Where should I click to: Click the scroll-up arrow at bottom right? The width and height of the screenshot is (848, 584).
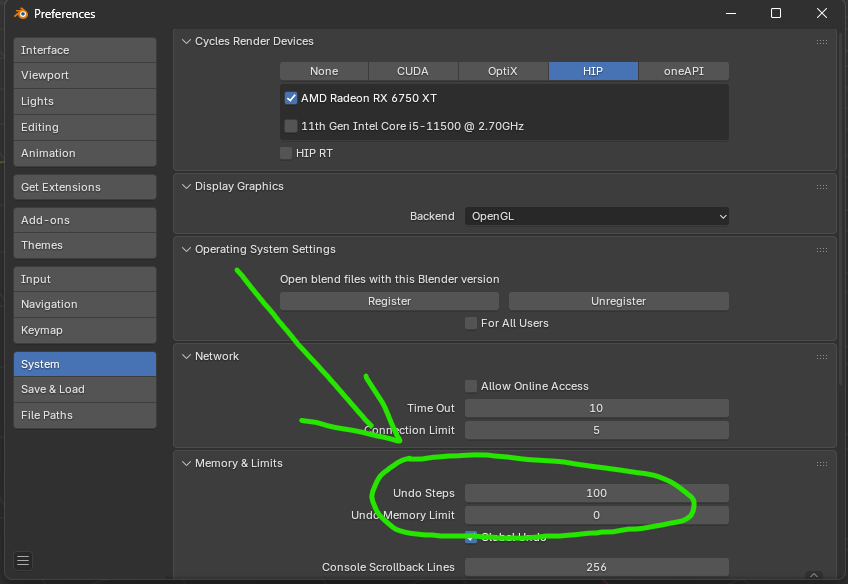(814, 575)
